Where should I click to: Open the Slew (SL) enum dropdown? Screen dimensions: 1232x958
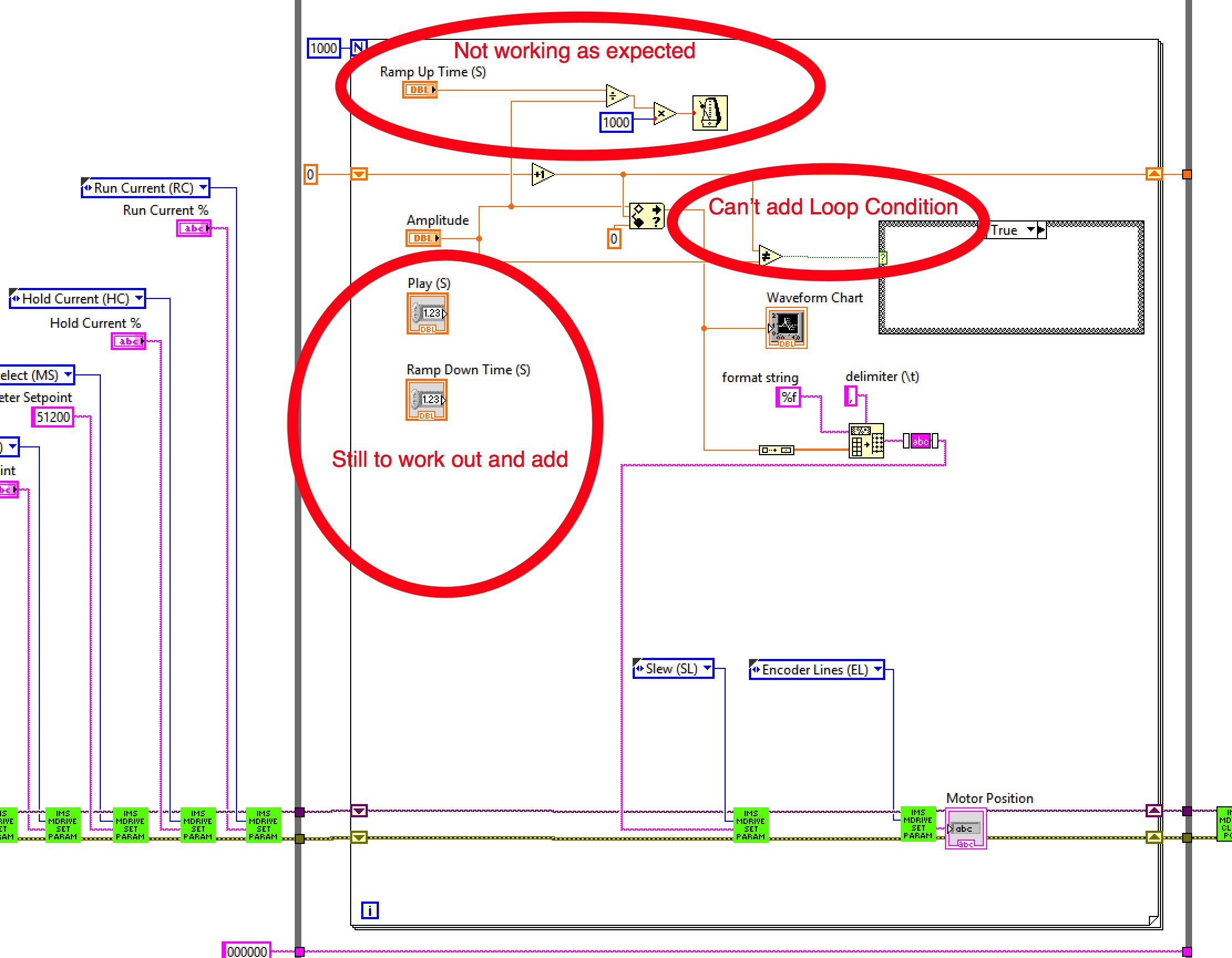[707, 668]
